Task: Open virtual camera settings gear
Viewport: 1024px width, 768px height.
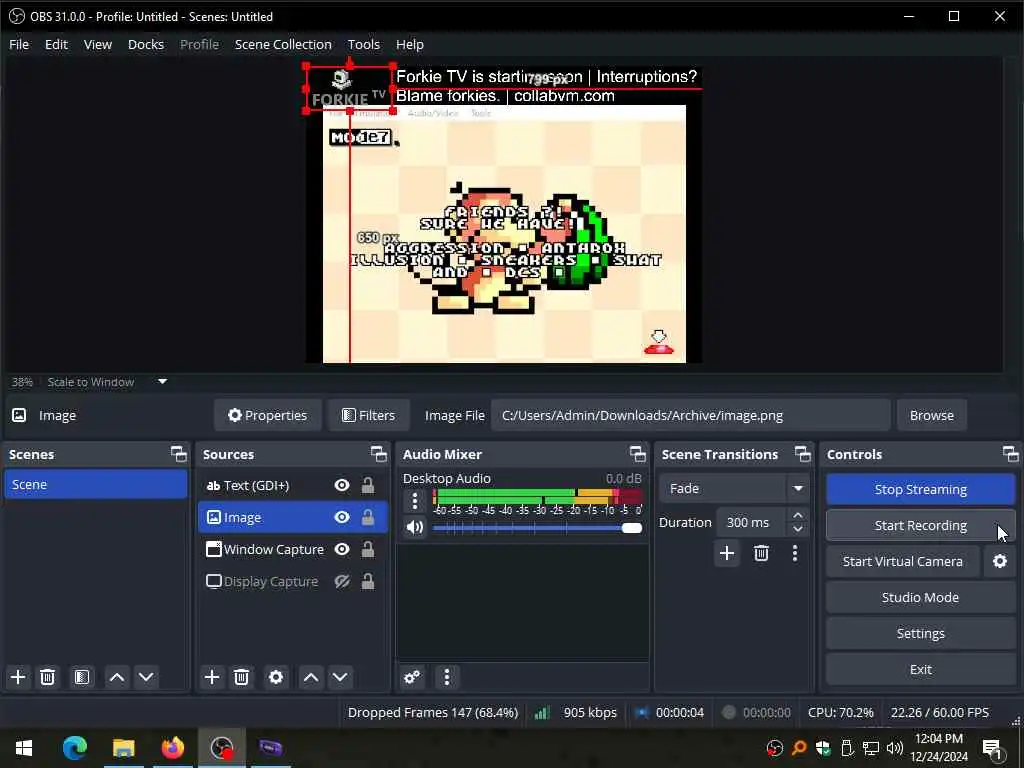Action: tap(1000, 562)
